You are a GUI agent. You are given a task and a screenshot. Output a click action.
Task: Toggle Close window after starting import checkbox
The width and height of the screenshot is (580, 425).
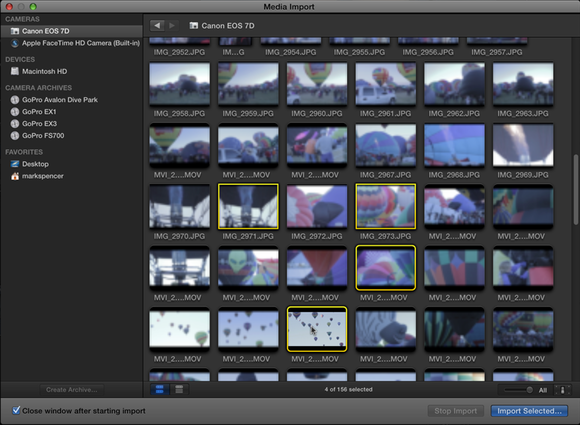click(16, 410)
